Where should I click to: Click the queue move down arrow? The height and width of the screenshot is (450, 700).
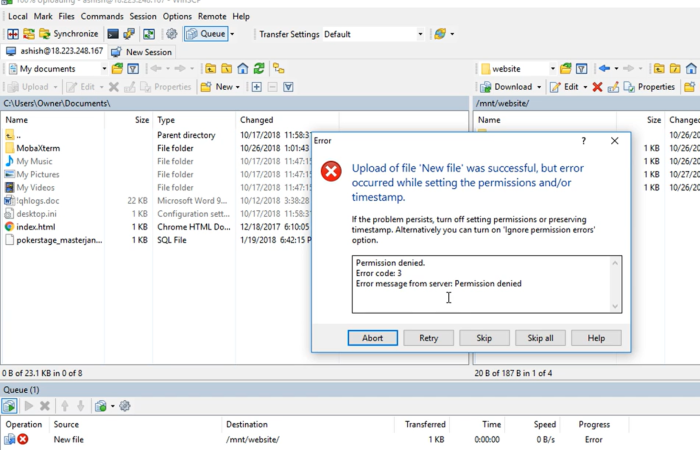point(81,406)
